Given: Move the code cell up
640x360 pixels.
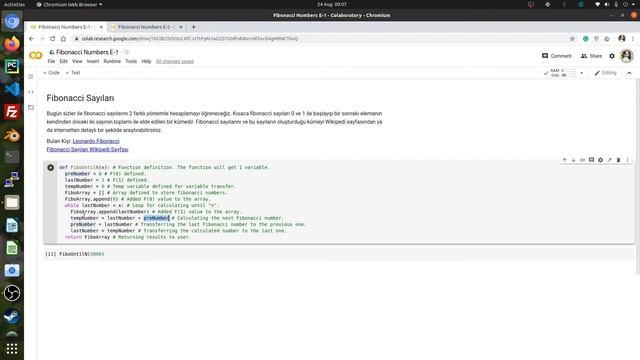Looking at the screenshot, I should point(564,160).
